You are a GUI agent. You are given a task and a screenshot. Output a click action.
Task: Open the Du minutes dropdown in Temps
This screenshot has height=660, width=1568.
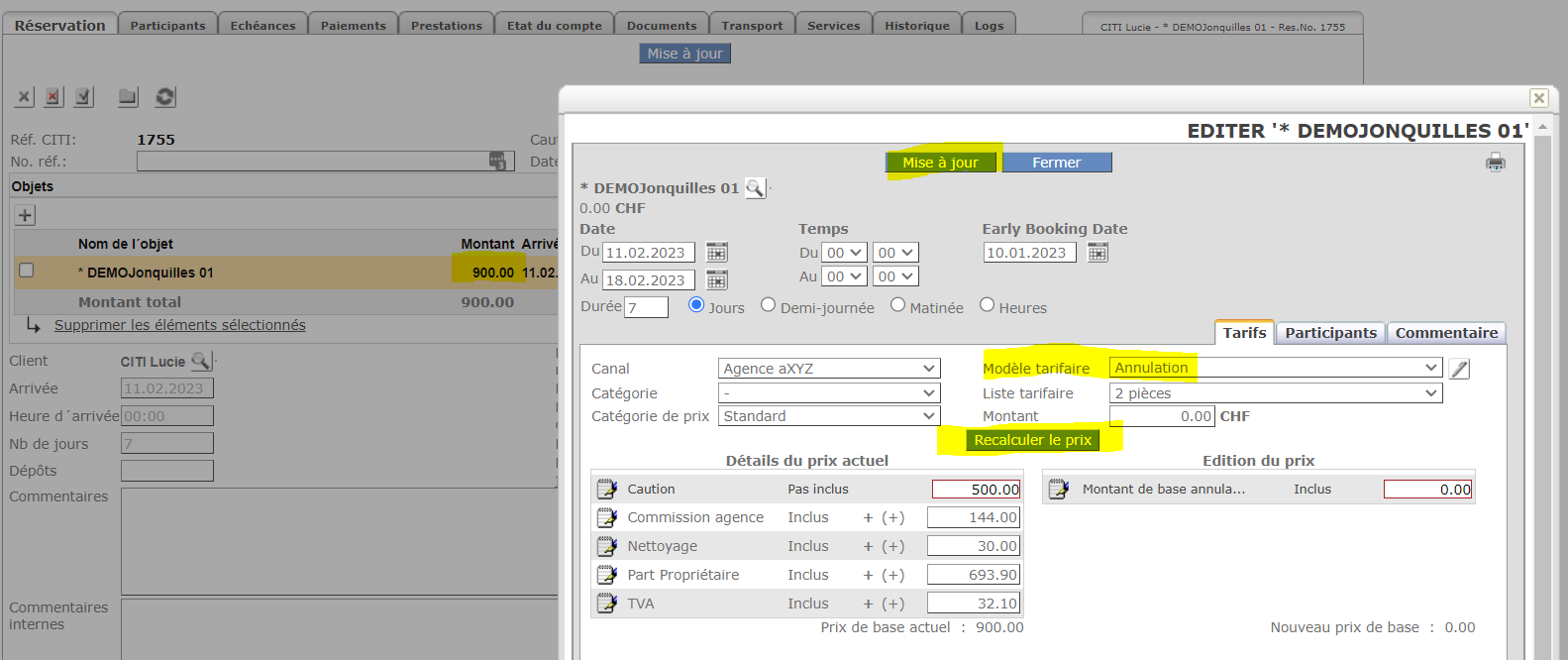(895, 253)
